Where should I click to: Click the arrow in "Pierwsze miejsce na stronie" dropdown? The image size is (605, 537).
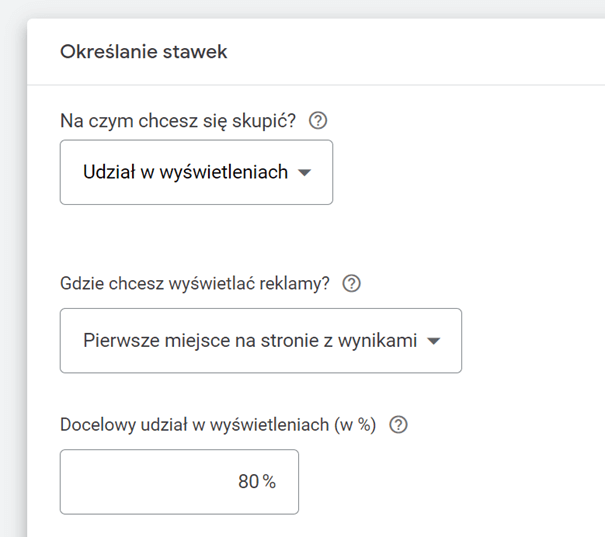coord(434,341)
